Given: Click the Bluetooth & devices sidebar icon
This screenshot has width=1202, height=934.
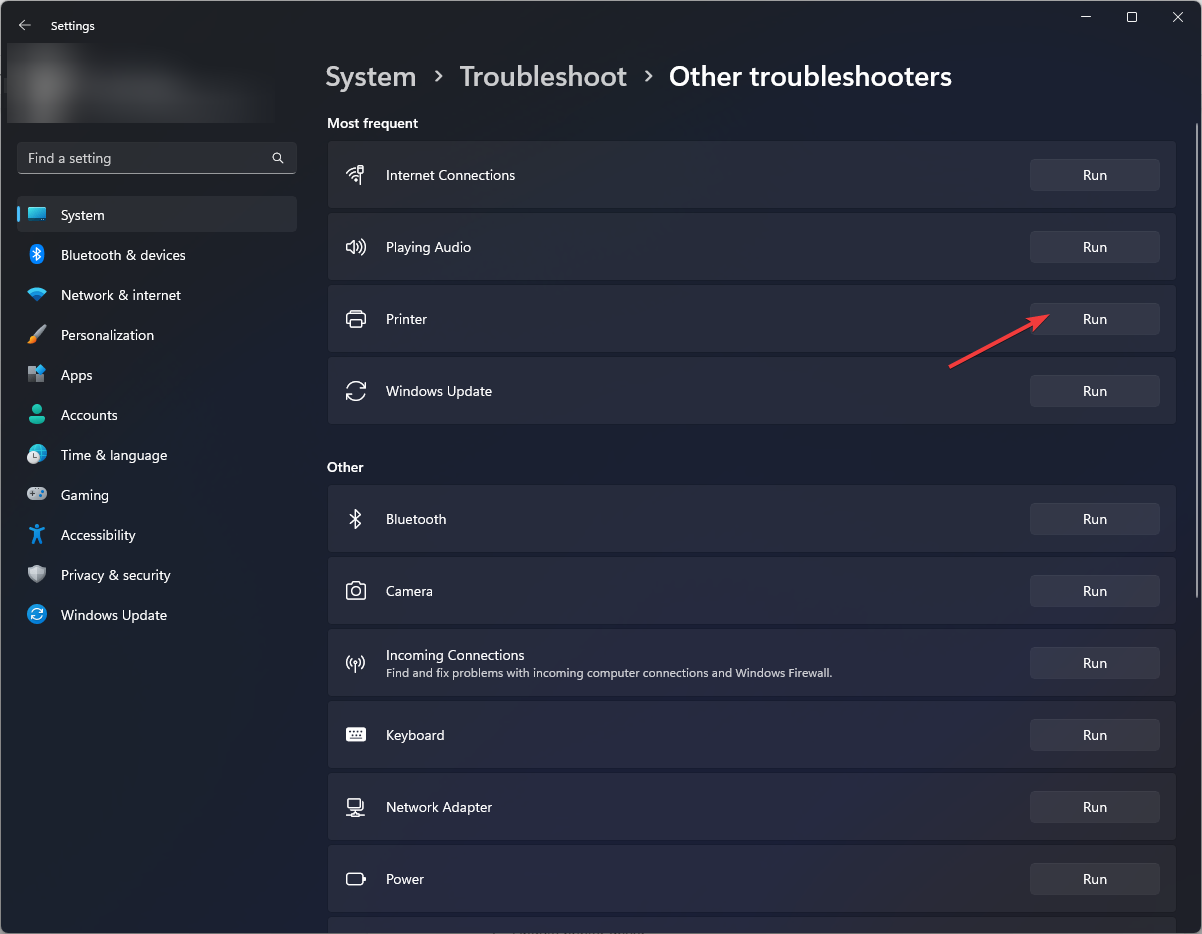Looking at the screenshot, I should (x=37, y=255).
